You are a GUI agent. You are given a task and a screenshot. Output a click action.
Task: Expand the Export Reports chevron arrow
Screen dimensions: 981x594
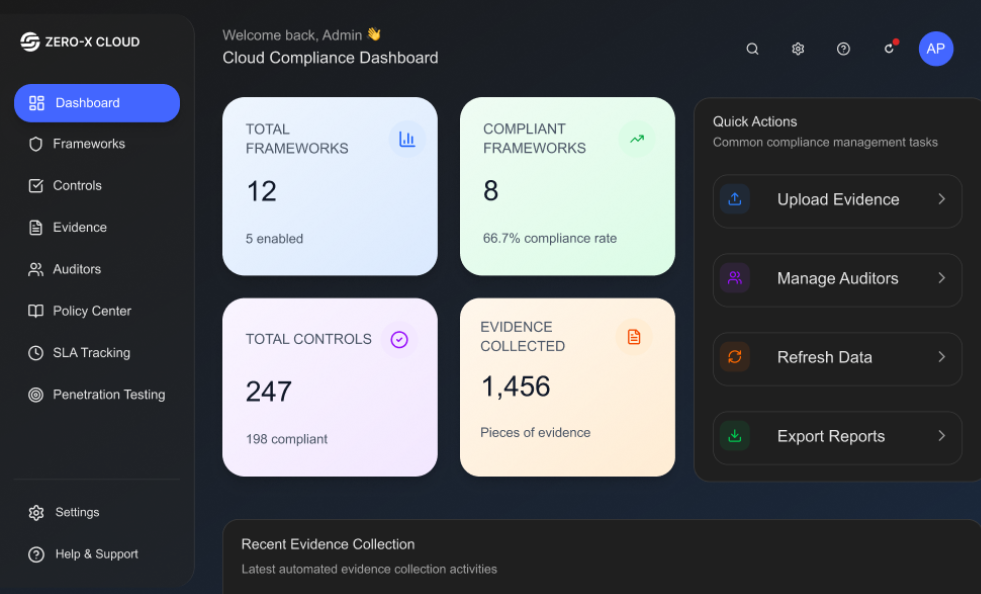941,436
